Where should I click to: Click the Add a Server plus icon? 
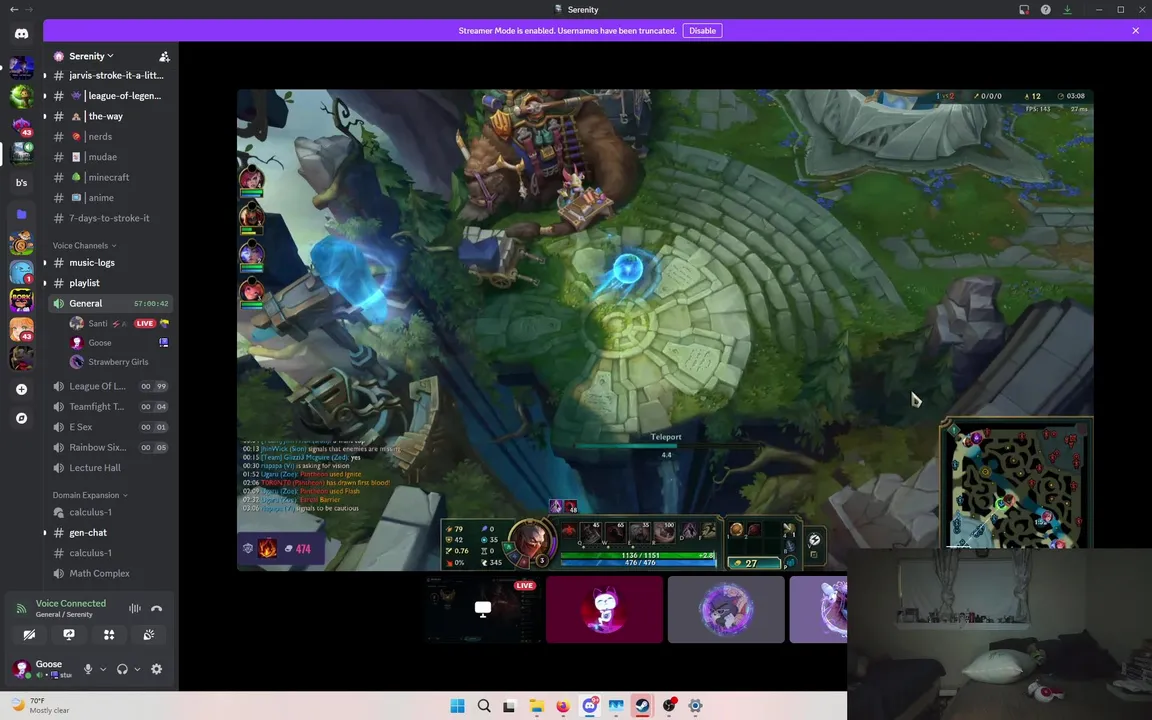tap(21, 389)
